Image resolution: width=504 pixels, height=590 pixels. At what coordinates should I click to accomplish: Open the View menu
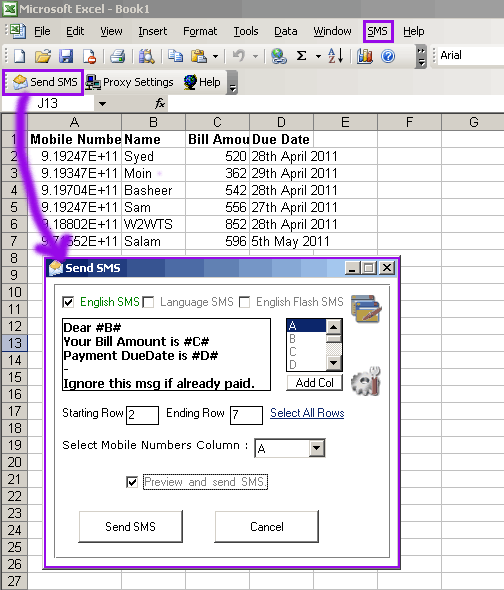pos(111,31)
